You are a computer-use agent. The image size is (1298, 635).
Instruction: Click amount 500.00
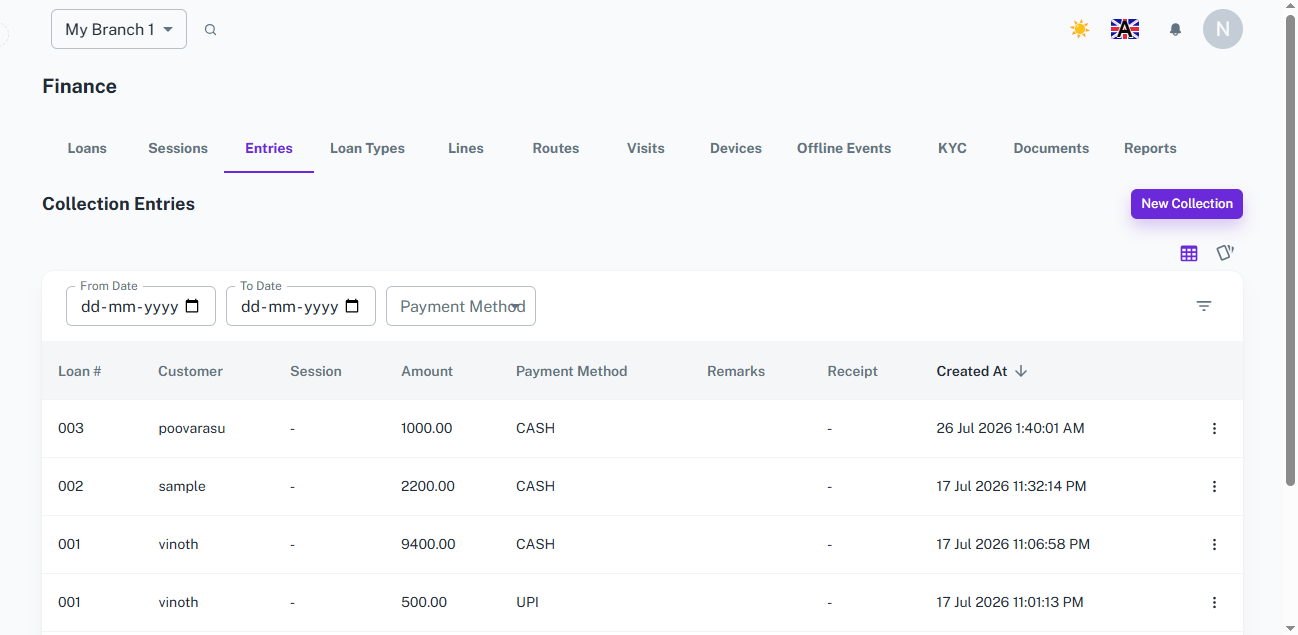click(424, 602)
